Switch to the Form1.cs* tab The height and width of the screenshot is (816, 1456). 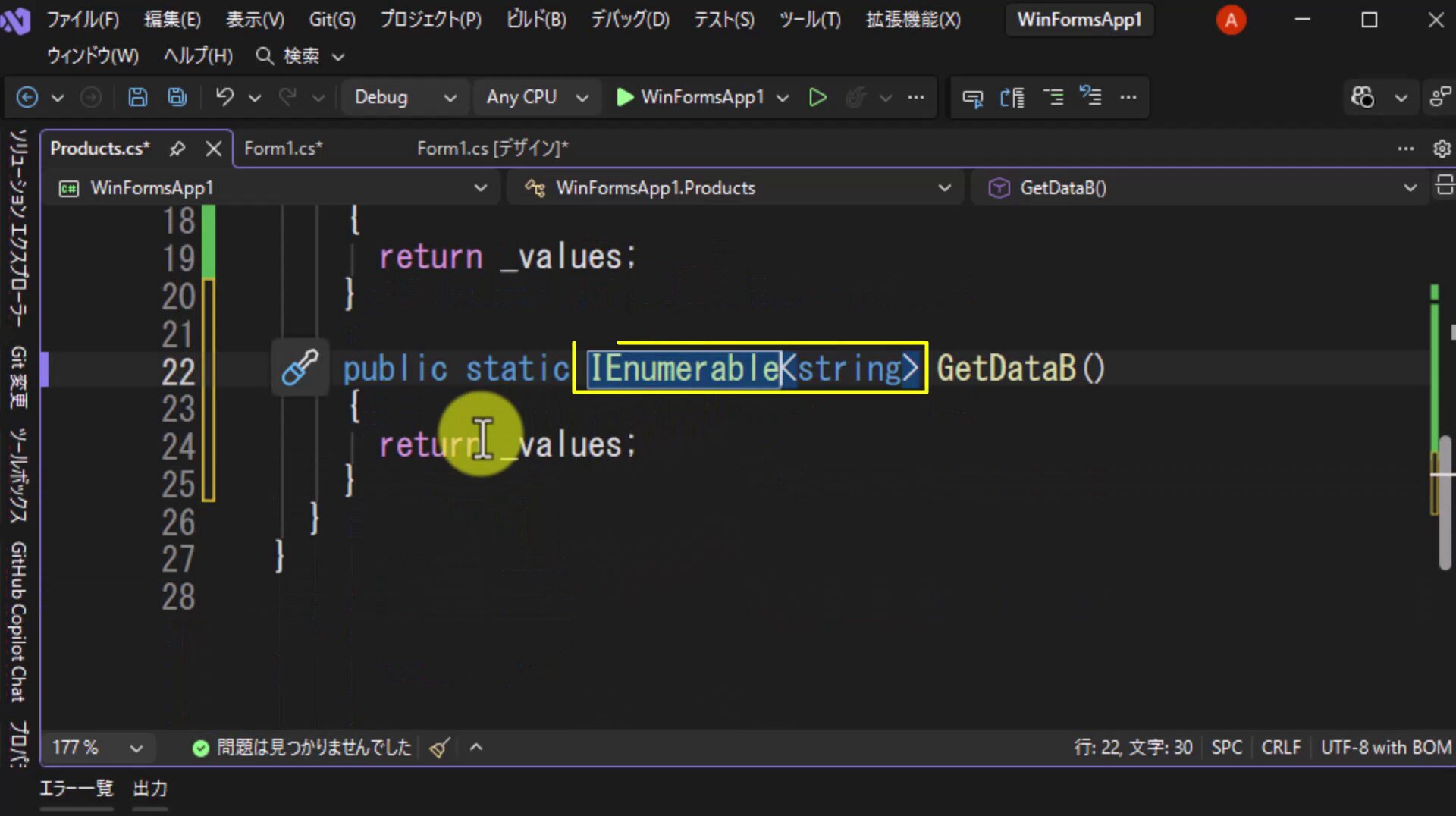[x=283, y=149]
